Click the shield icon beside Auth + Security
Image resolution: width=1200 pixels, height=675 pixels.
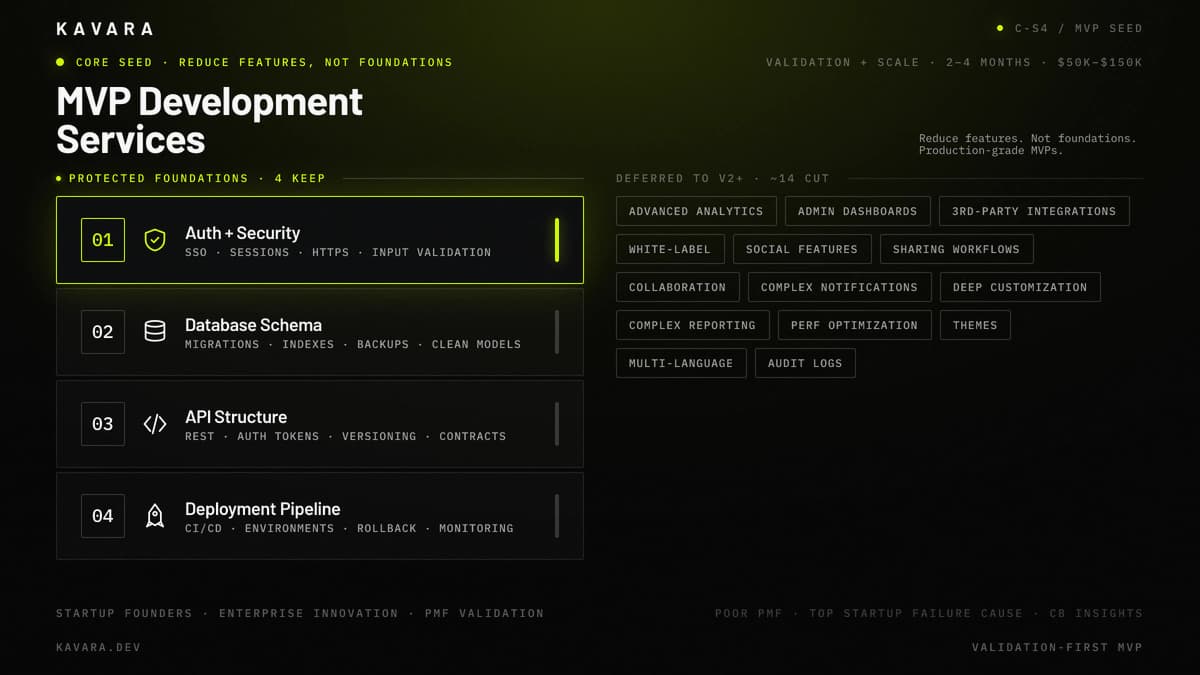coord(154,240)
